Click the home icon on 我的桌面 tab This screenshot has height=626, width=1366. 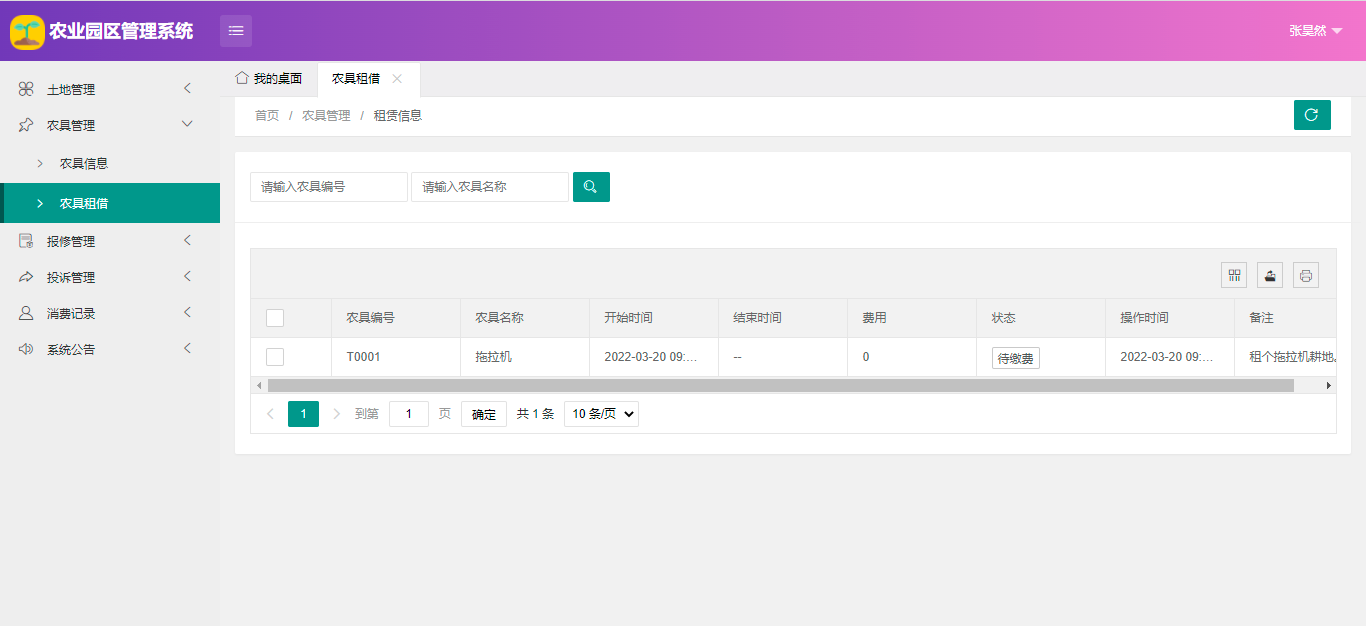click(x=242, y=77)
